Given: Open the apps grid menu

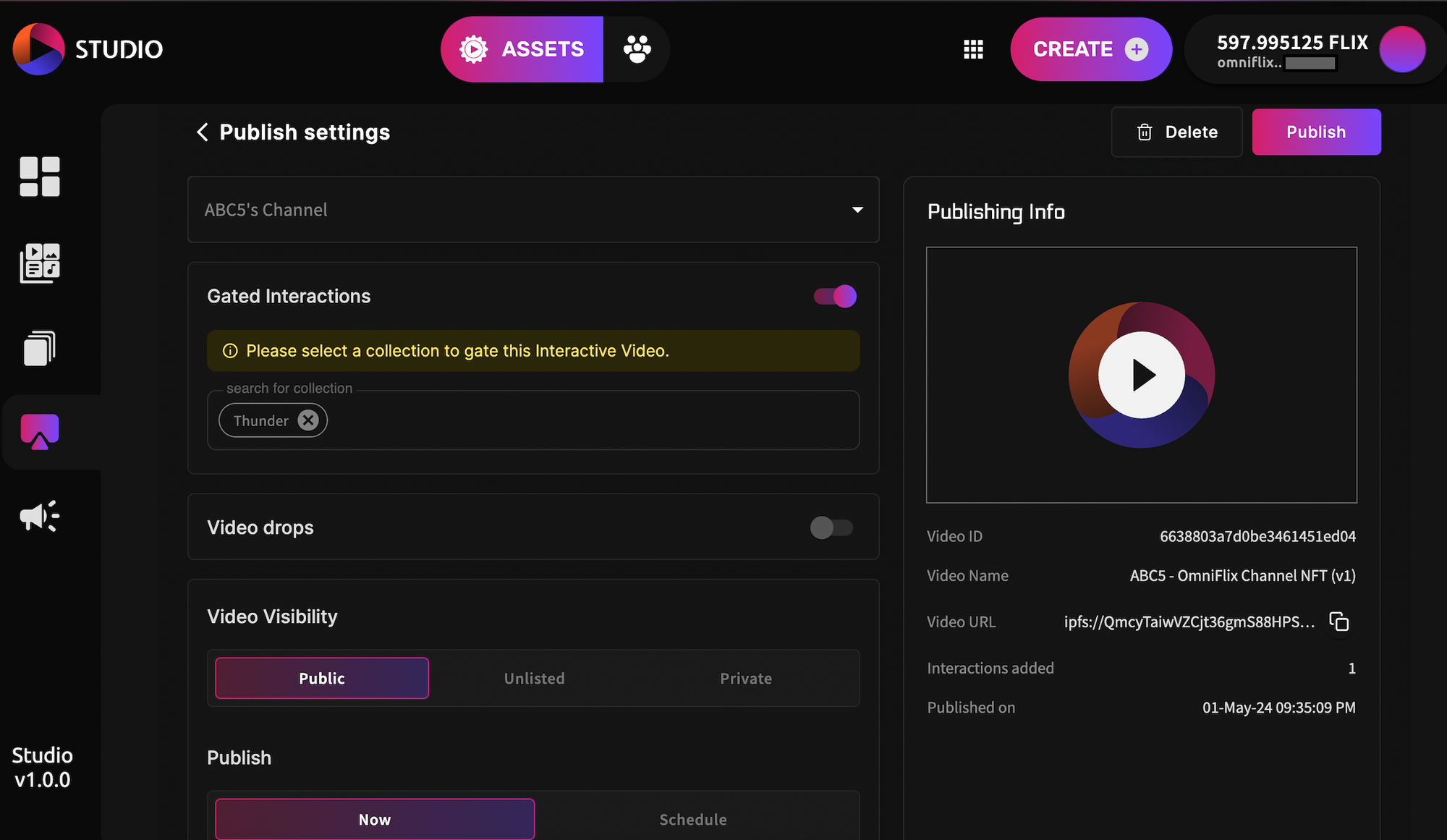Looking at the screenshot, I should 973,49.
